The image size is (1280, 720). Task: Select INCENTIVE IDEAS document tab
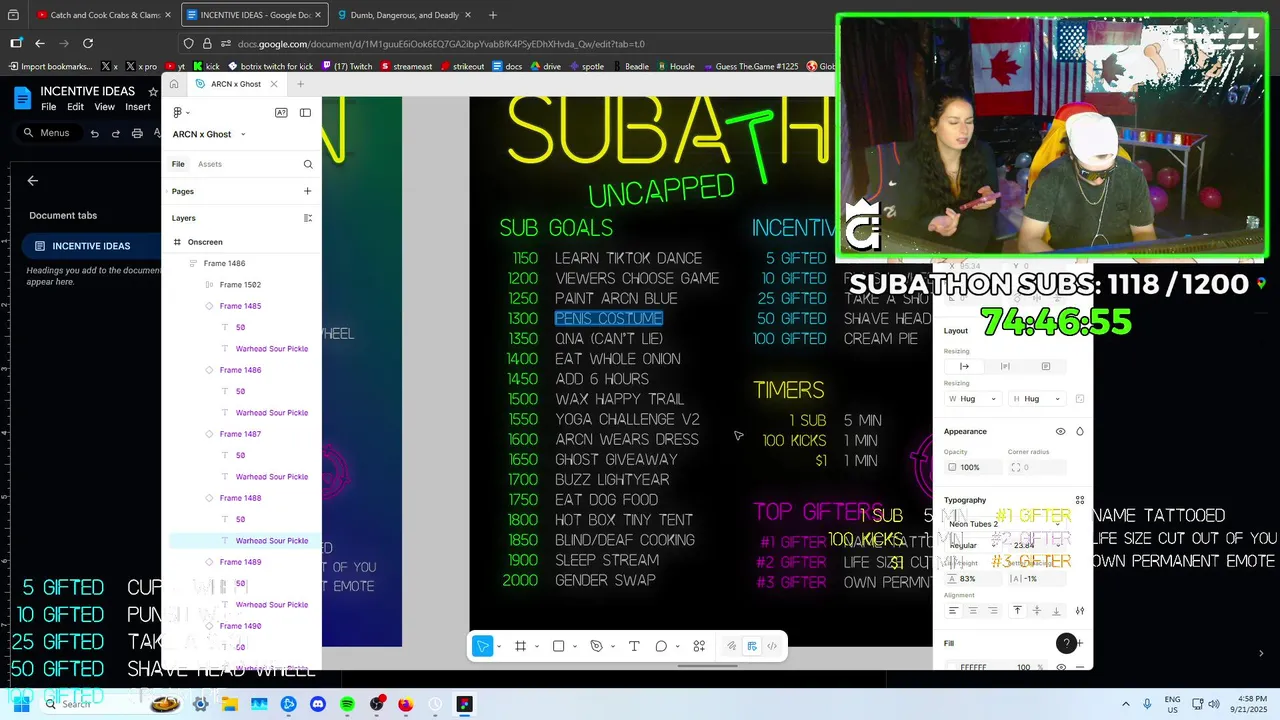(91, 246)
